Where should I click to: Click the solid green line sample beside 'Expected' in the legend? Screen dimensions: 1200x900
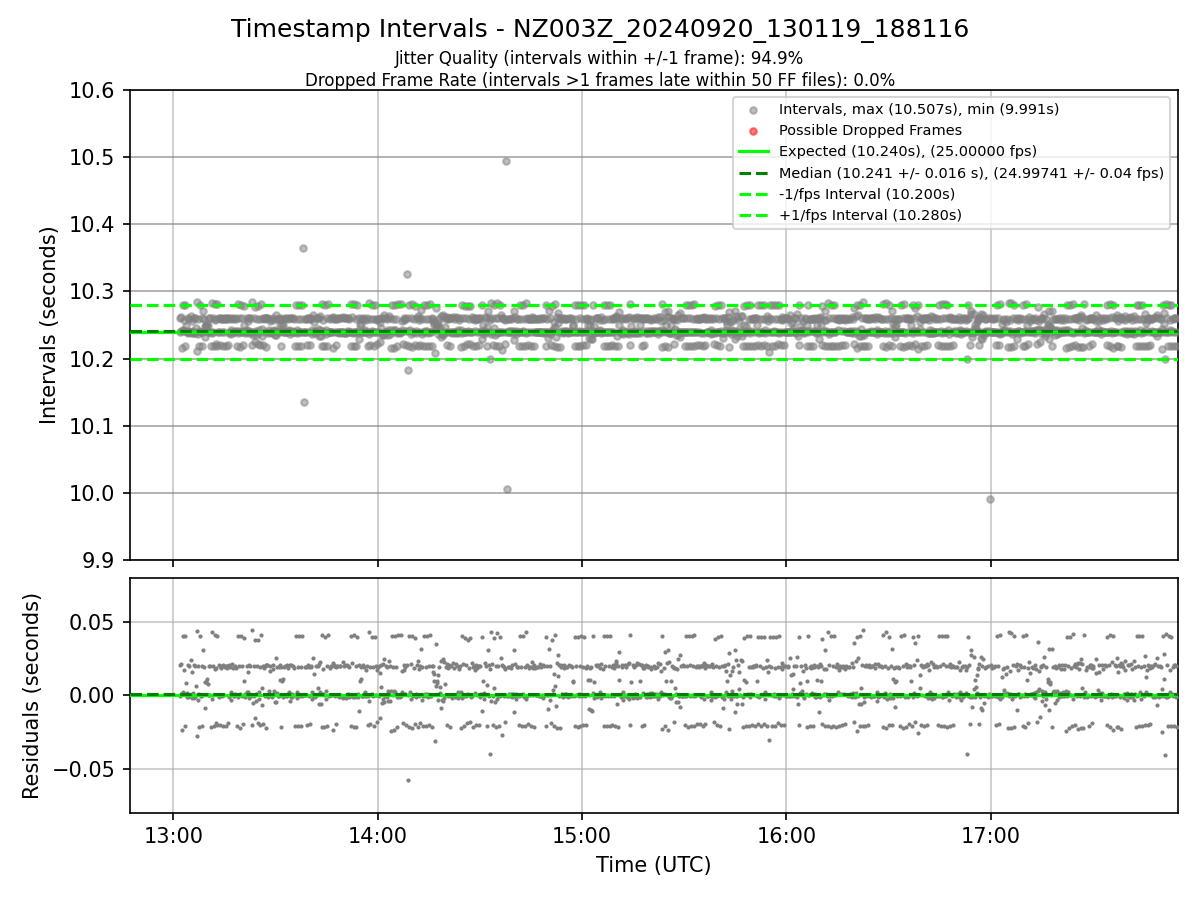[x=753, y=151]
